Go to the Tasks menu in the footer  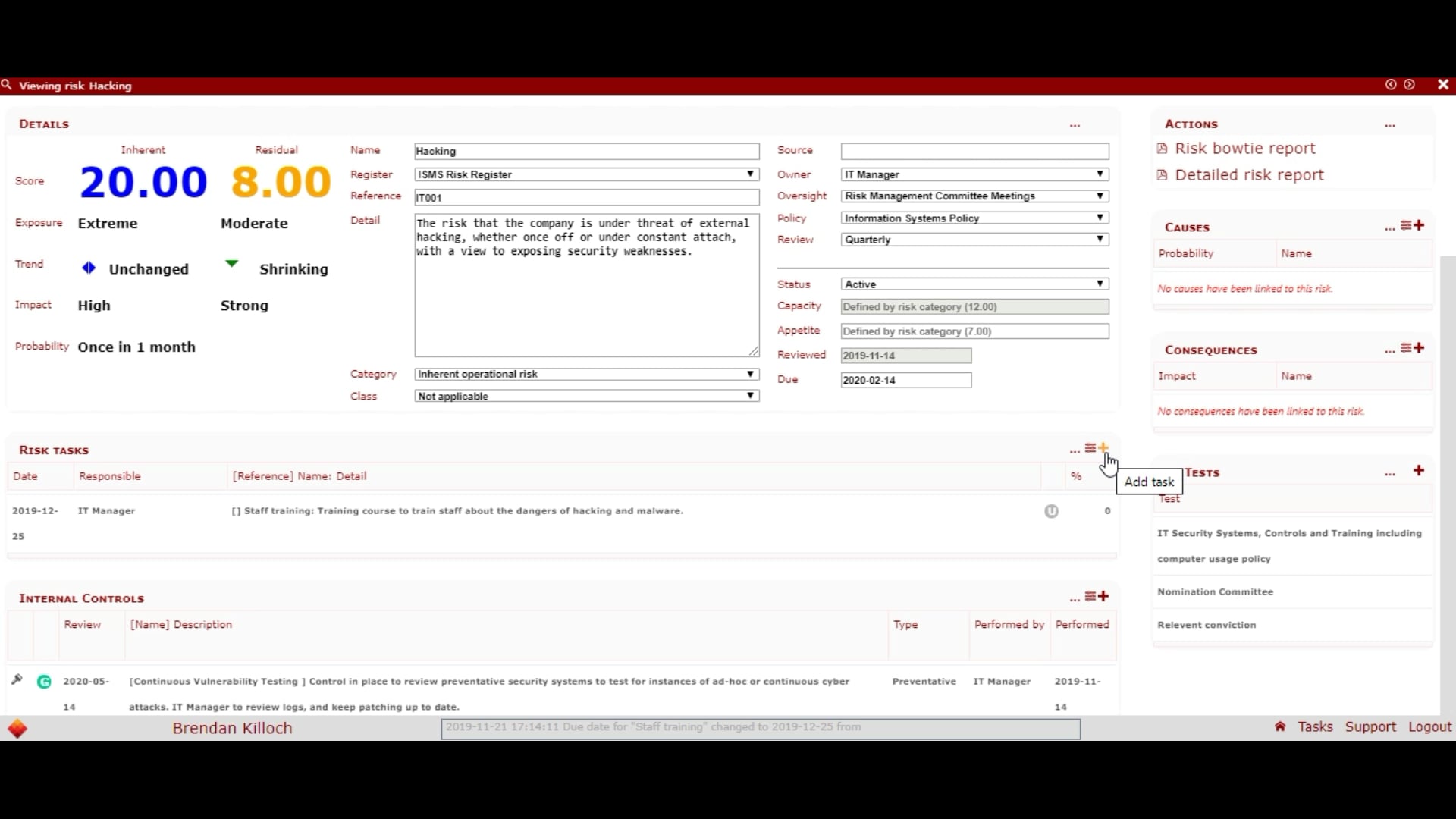click(x=1316, y=726)
